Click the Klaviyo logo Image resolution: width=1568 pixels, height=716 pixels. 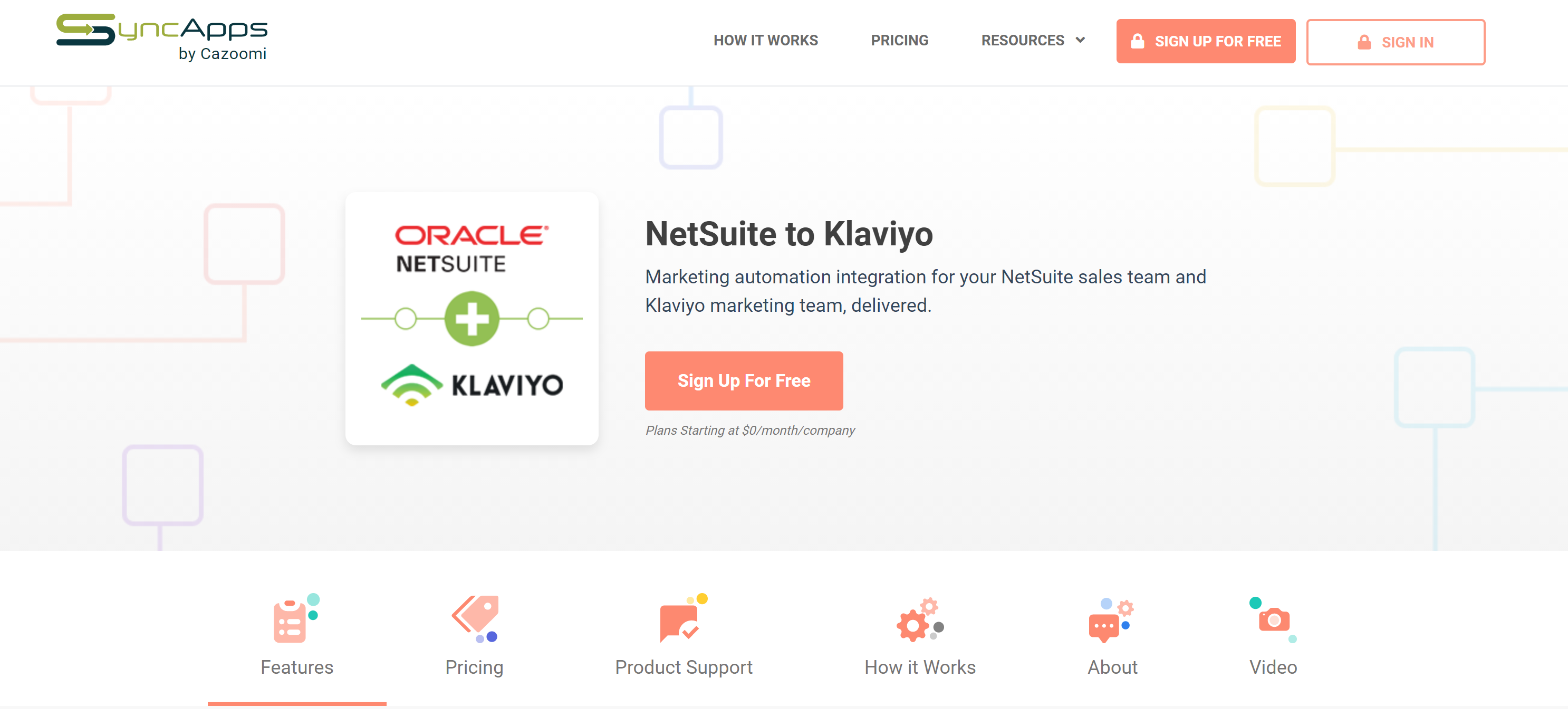click(x=471, y=385)
